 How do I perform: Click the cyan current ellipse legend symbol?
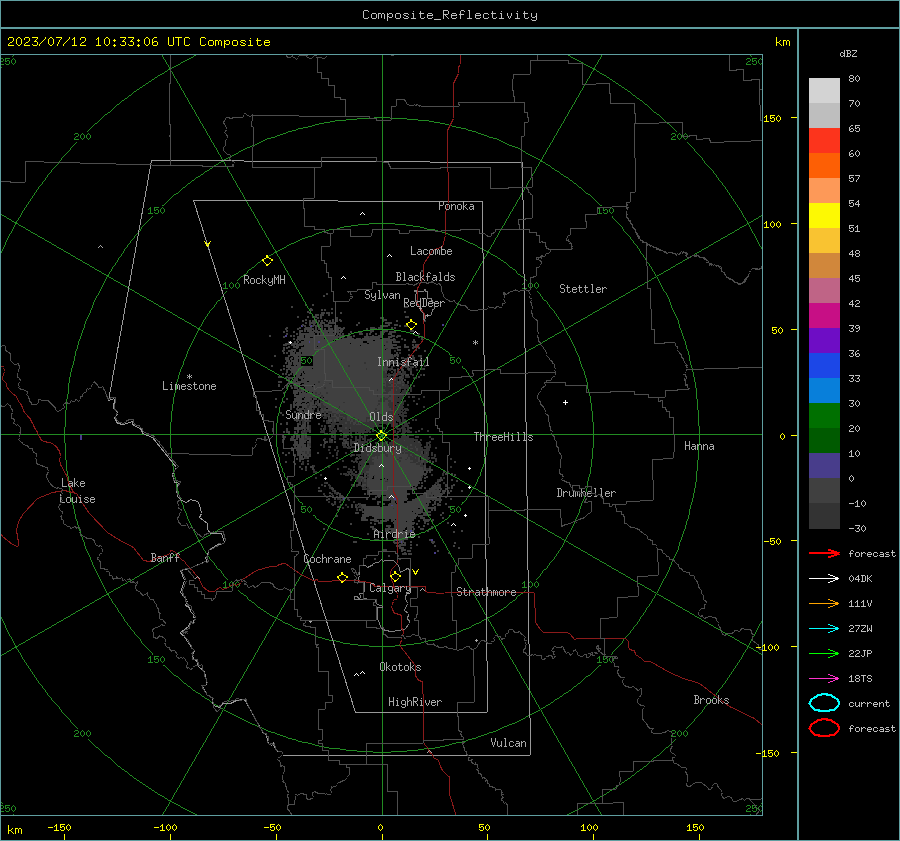pyautogui.click(x=824, y=703)
